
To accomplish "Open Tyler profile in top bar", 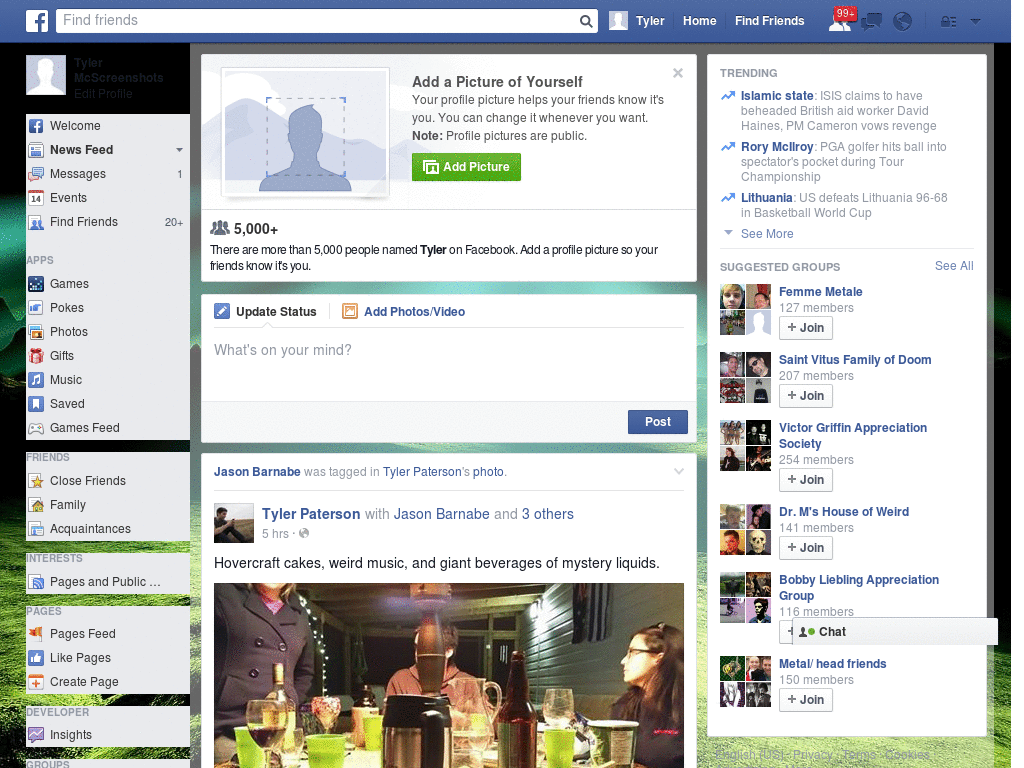I will [x=637, y=21].
